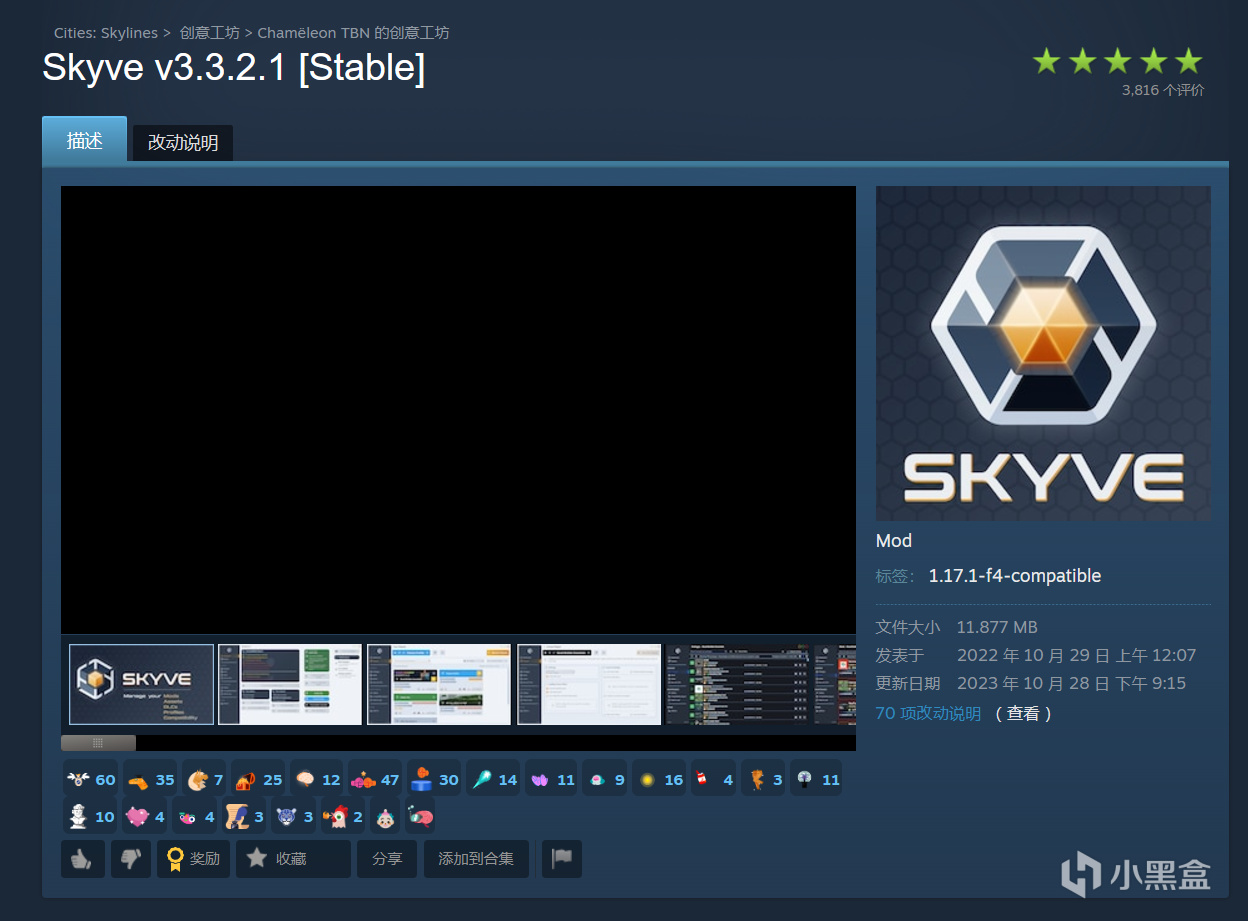The image size is (1248, 921).
Task: Click the 分享 share button
Action: 387,859
